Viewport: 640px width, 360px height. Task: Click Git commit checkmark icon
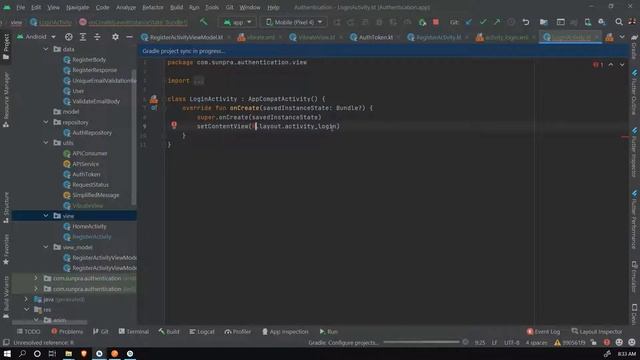click(x=483, y=22)
